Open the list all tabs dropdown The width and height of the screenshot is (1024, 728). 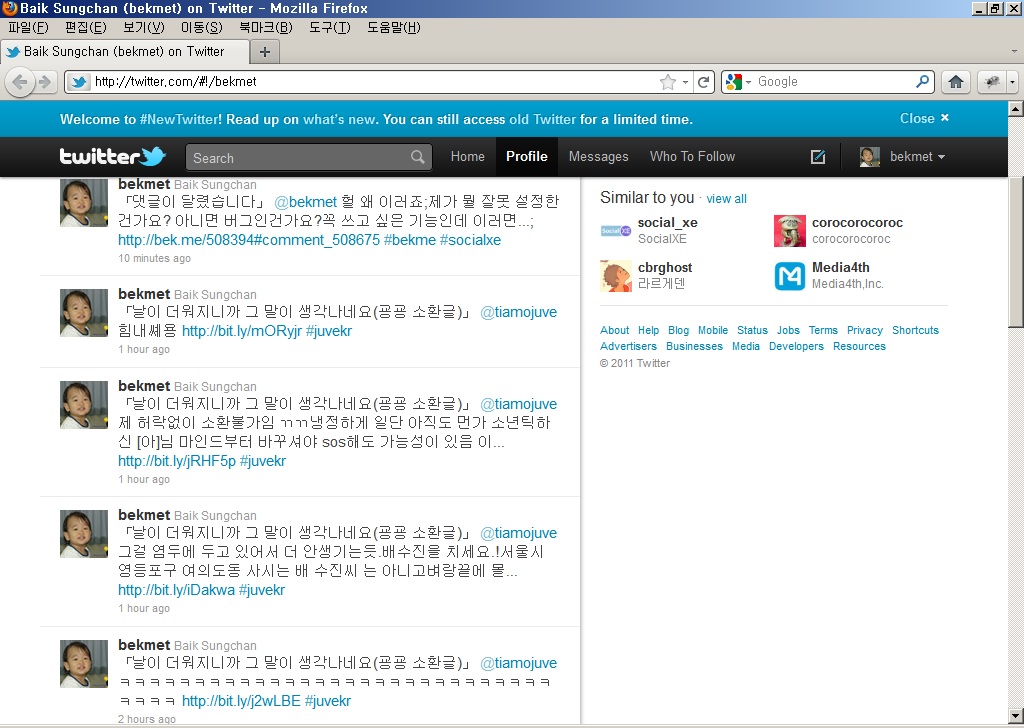click(1014, 51)
